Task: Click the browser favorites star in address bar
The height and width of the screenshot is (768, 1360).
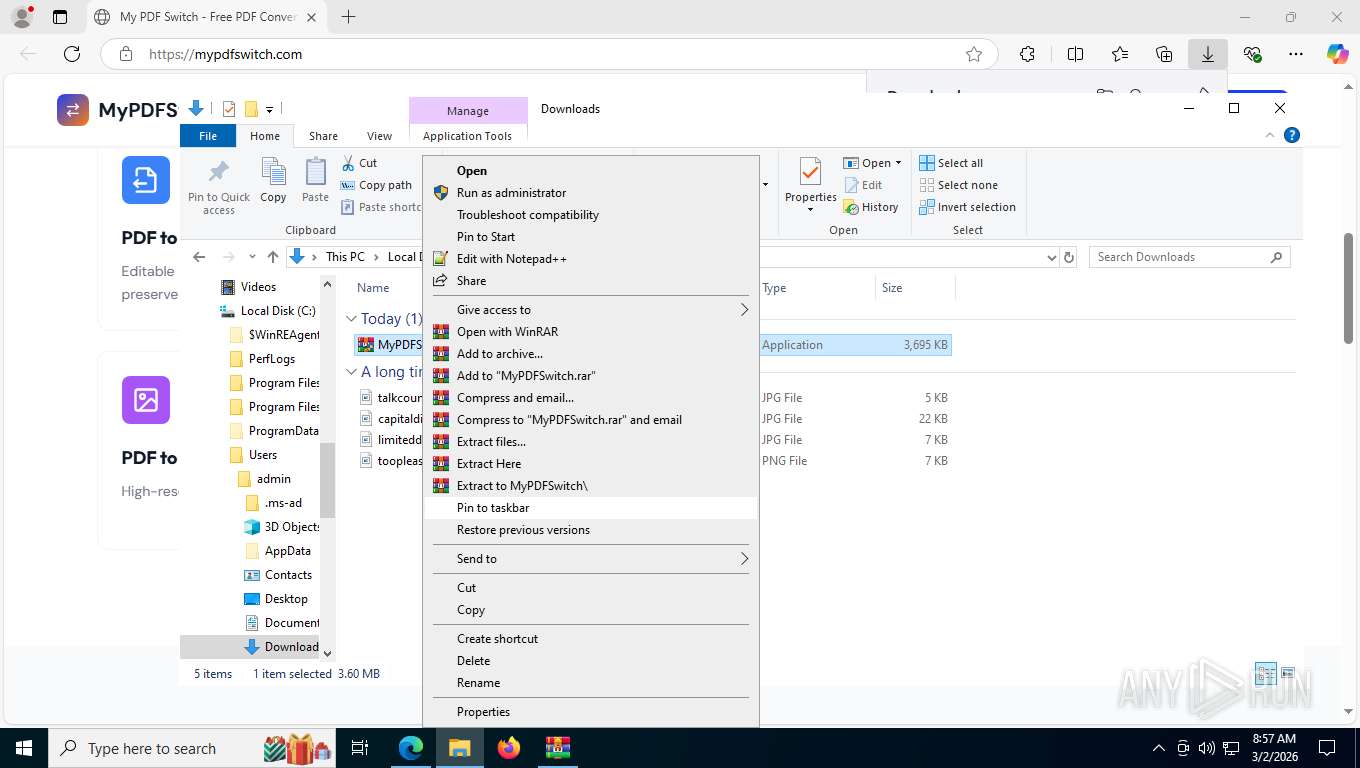Action: [x=974, y=54]
